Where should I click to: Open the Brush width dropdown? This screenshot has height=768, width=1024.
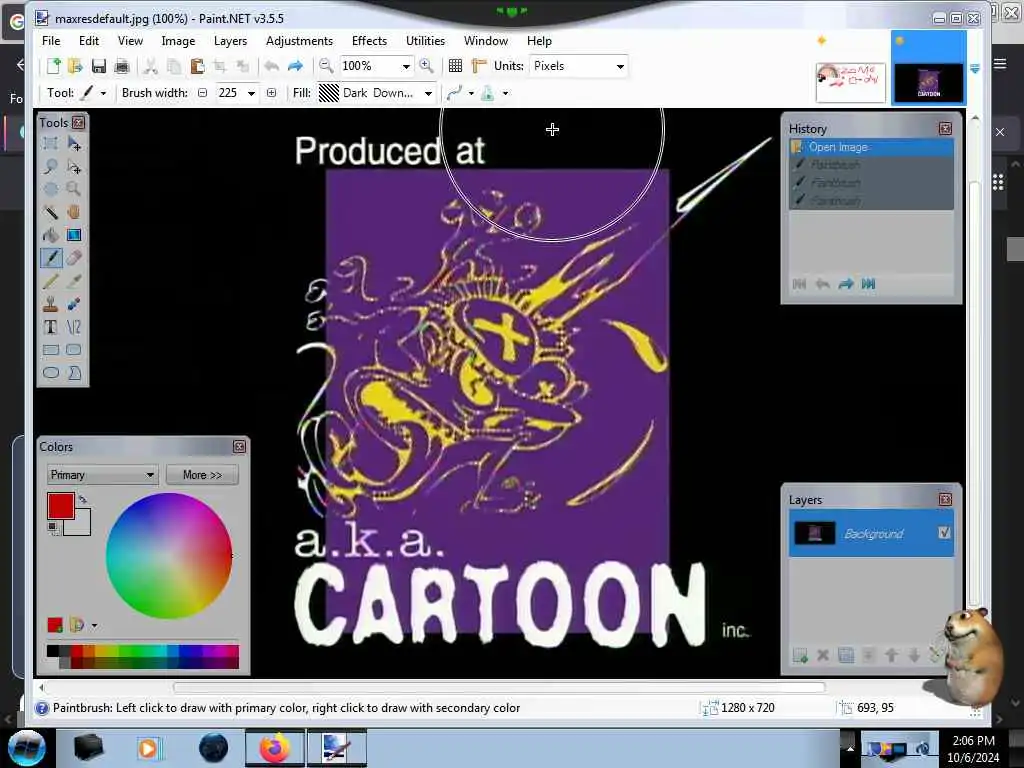click(251, 93)
